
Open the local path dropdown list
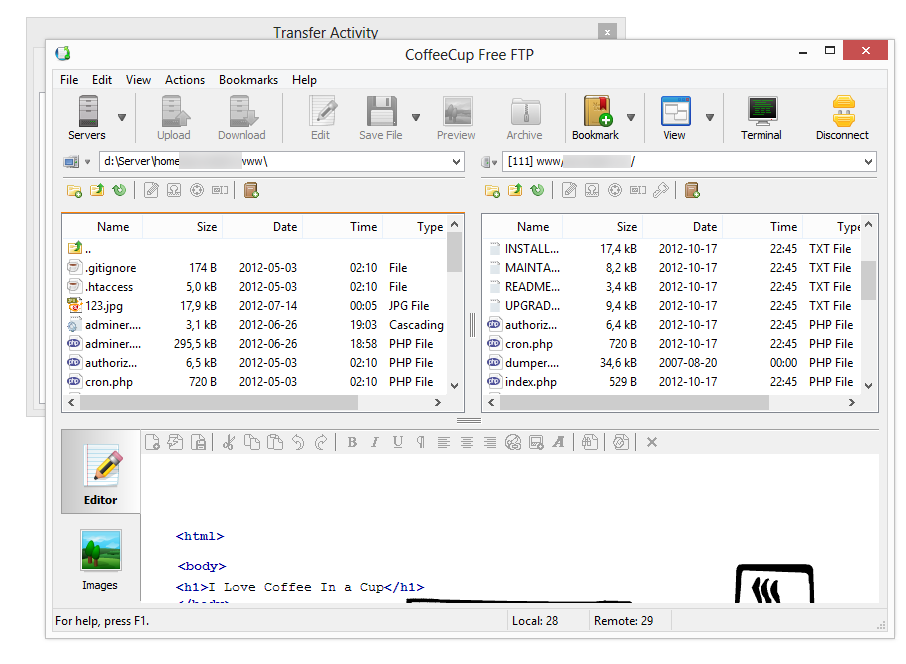(457, 161)
